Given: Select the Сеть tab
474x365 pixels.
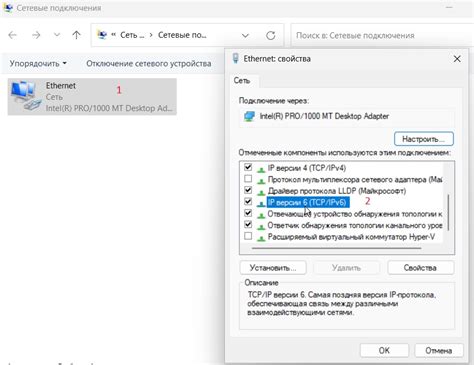Looking at the screenshot, I should click(242, 80).
